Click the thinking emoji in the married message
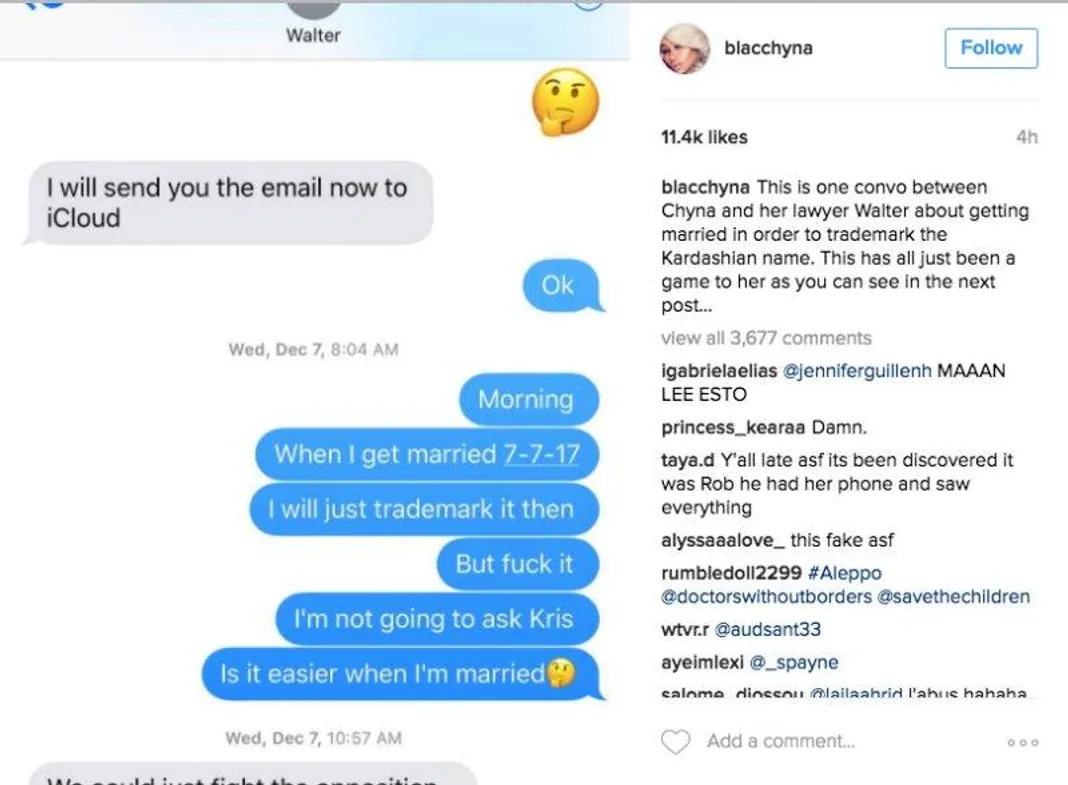Screen dimensions: 1068x785 (561, 673)
